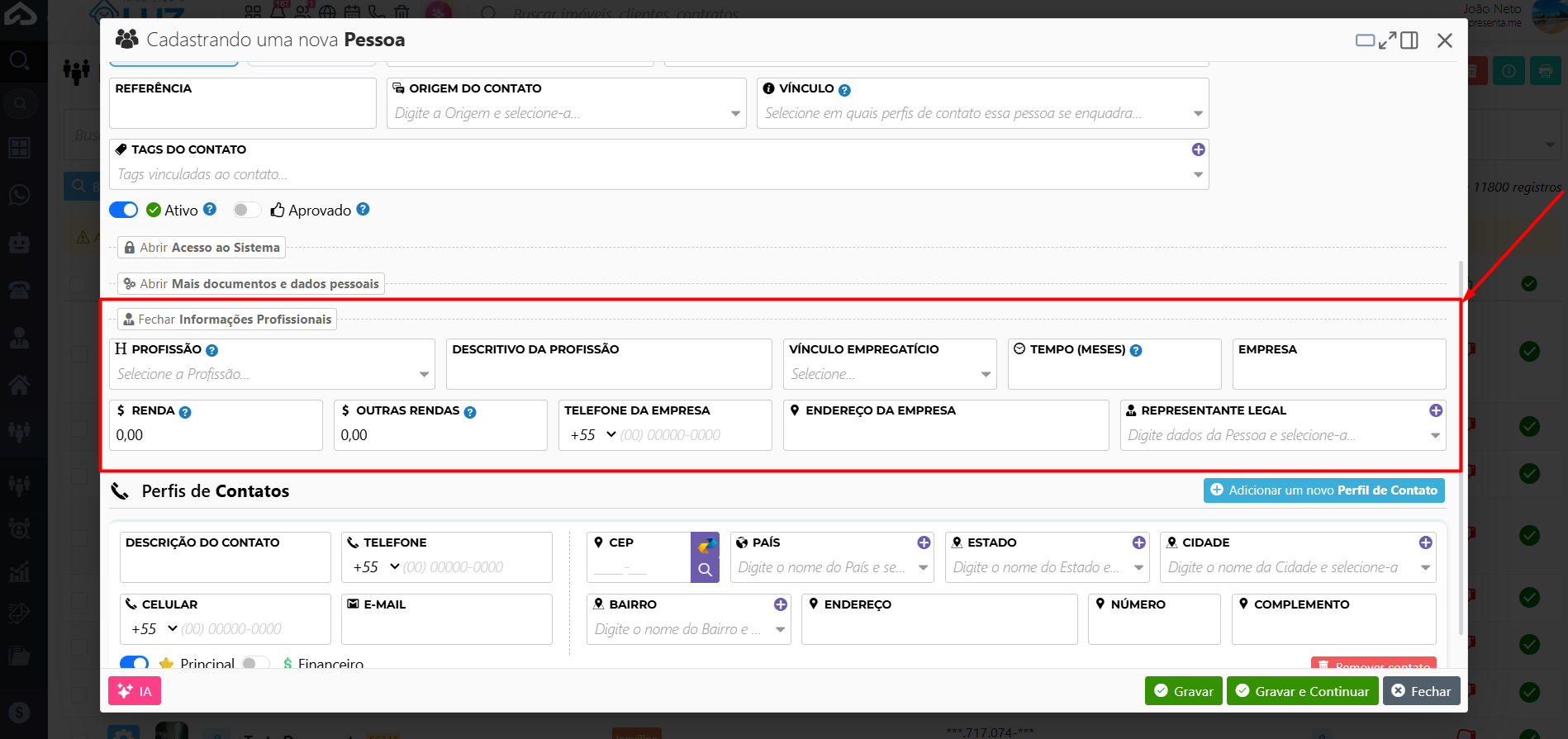Click the Profissão help question icon

tap(211, 350)
